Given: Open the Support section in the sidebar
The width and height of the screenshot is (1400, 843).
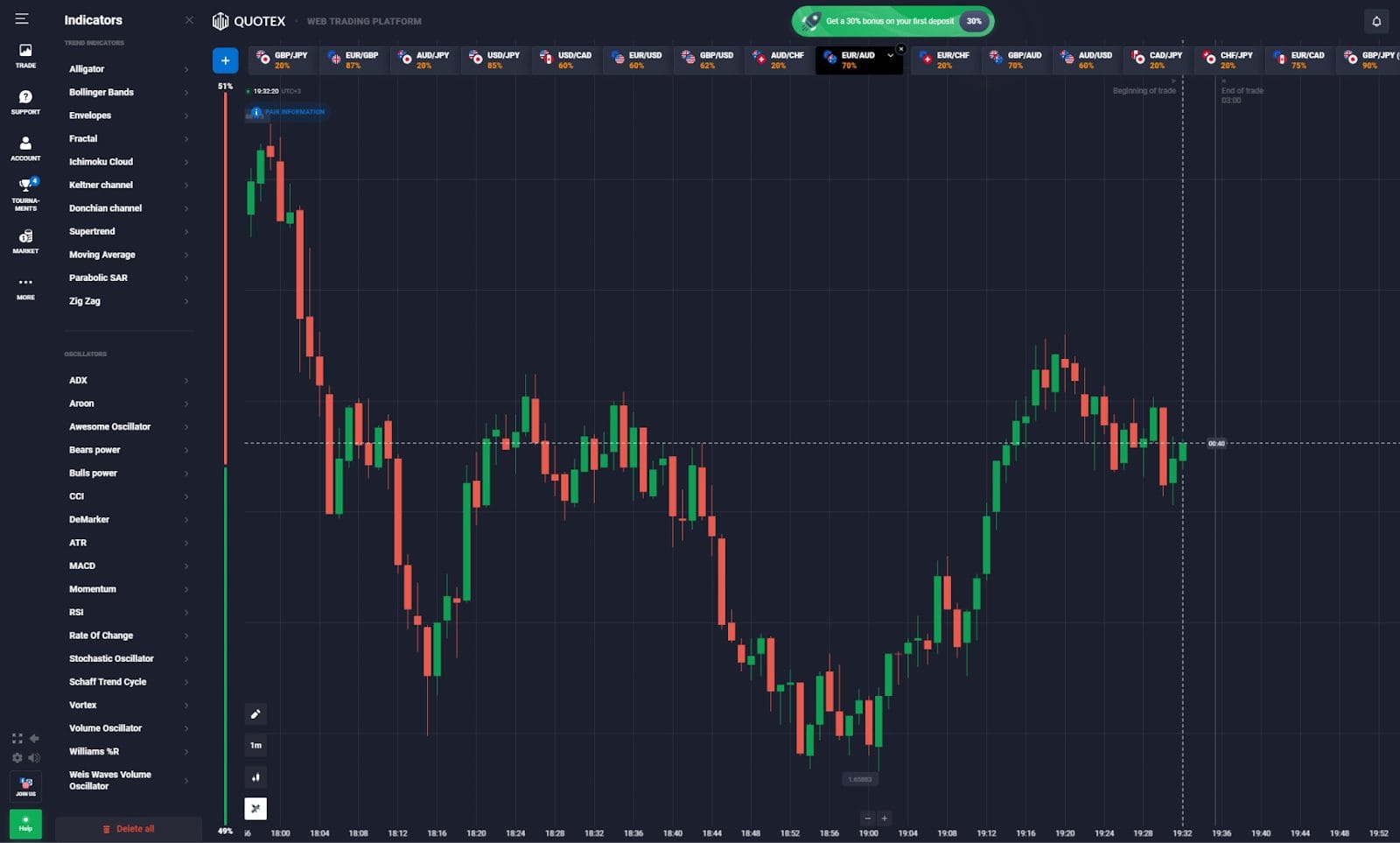Looking at the screenshot, I should [x=25, y=102].
